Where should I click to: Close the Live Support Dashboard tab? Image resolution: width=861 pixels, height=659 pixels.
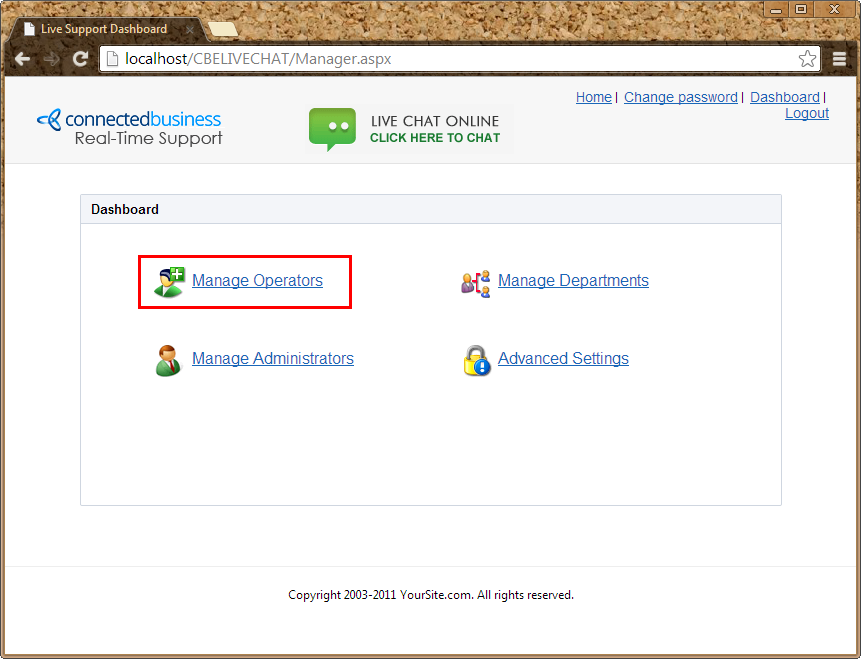tap(190, 30)
